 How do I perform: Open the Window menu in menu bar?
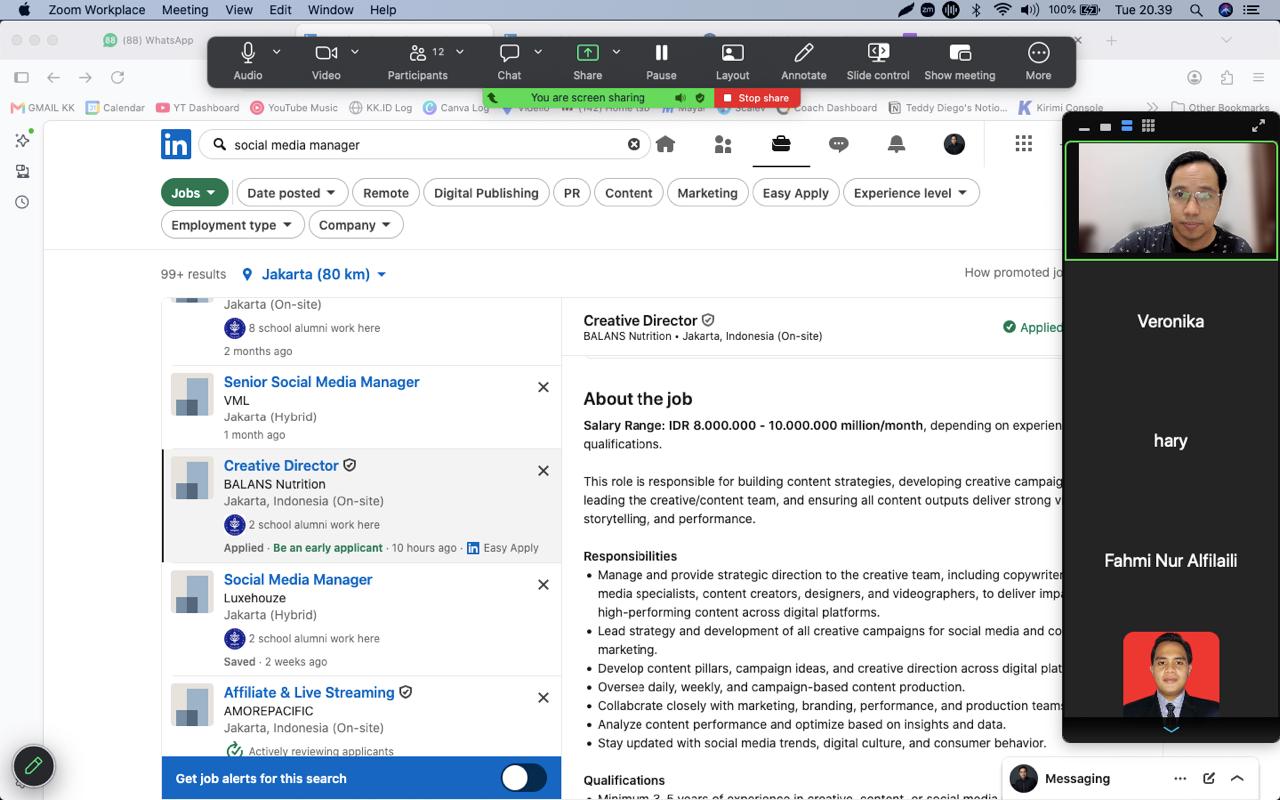point(331,10)
